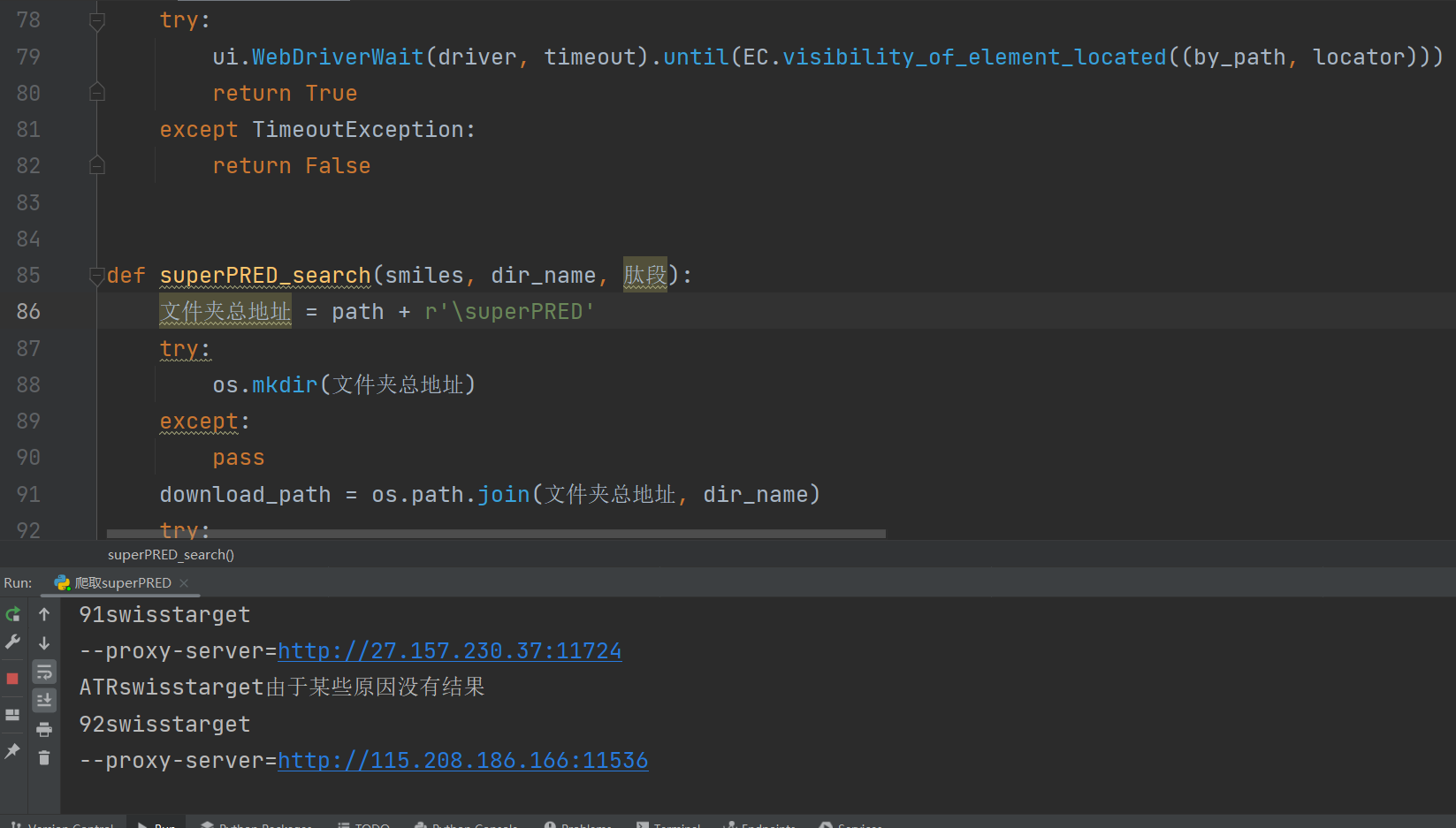Click console line ATRswisstarget由于某些原因没有结果

(x=282, y=687)
